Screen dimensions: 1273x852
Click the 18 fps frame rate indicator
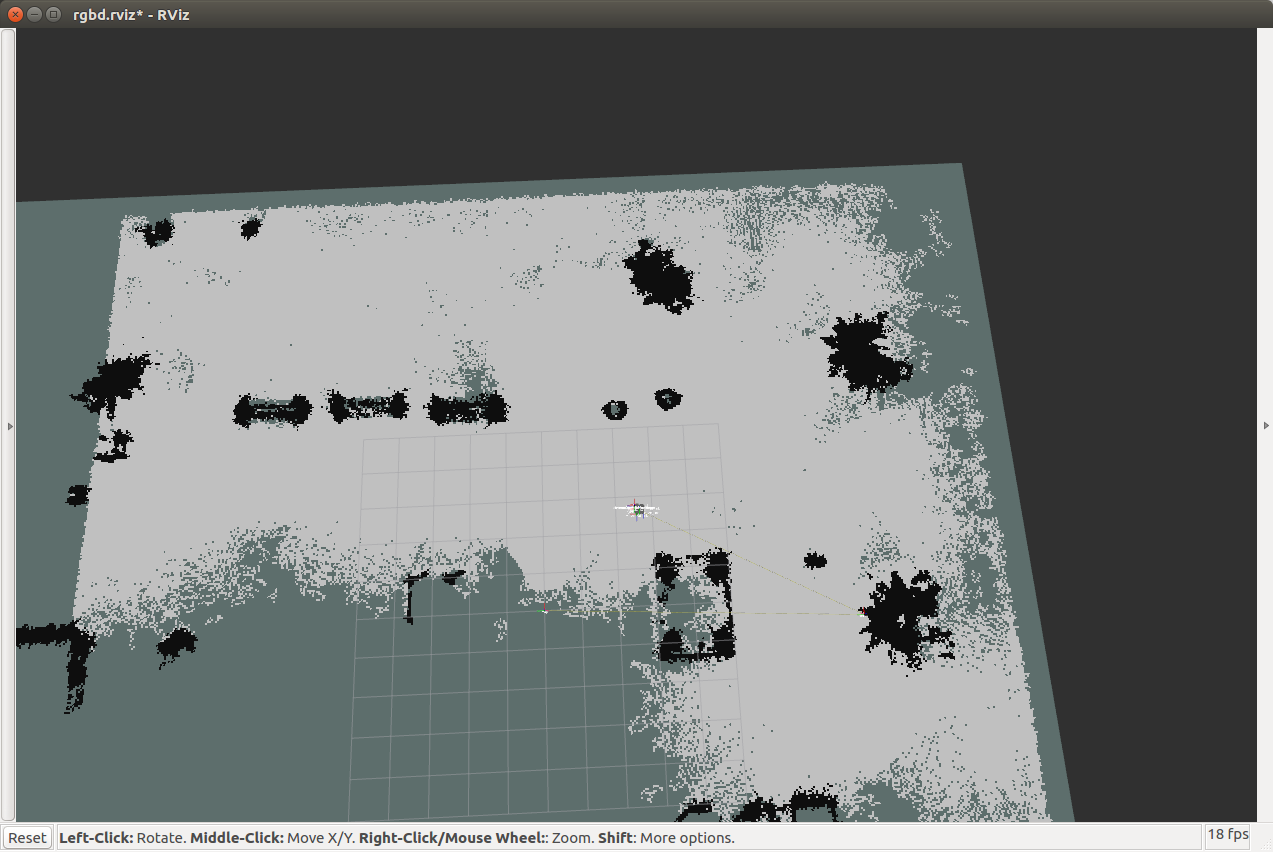(x=1228, y=835)
